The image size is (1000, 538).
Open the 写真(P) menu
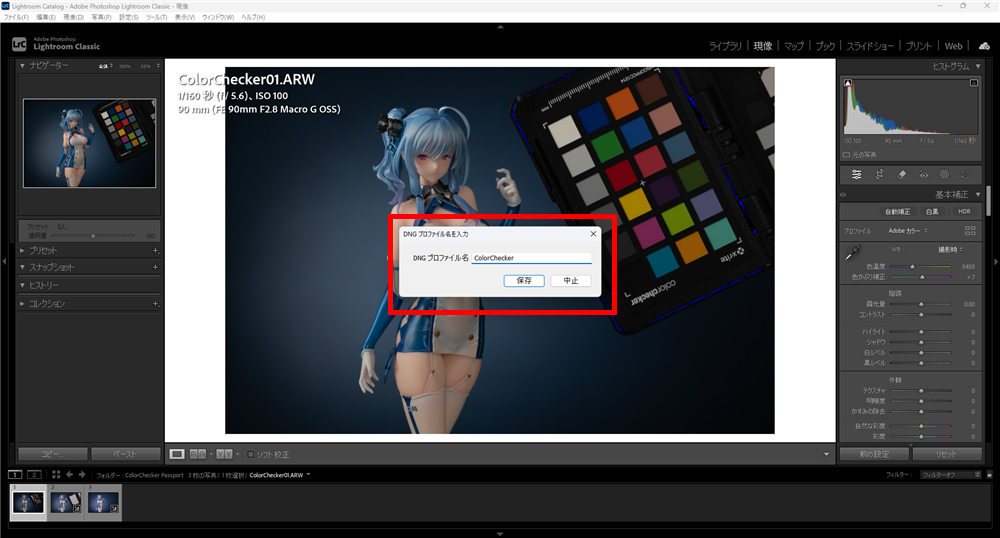101,17
